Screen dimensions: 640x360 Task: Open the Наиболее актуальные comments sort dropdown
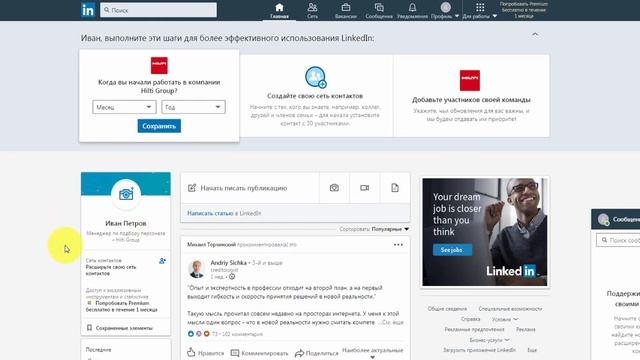pyautogui.click(x=373, y=353)
